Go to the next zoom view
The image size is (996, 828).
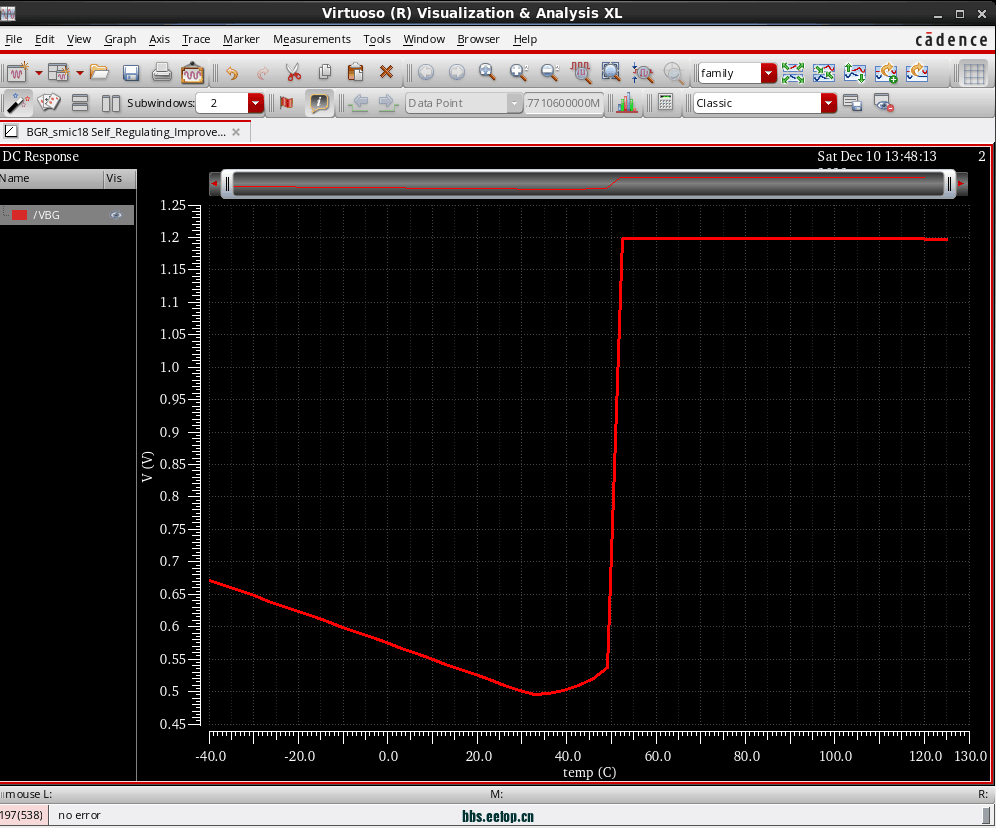457,72
